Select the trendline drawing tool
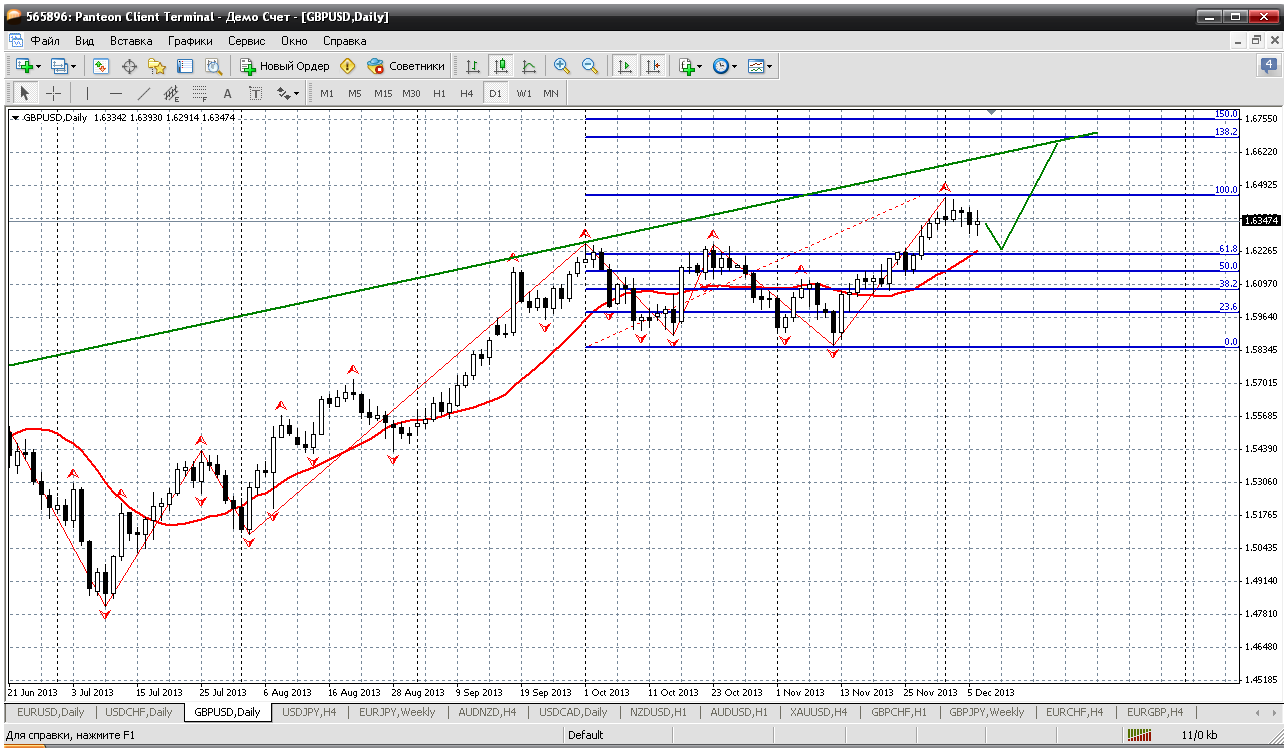Screen dimensions: 1288x748 [144, 93]
